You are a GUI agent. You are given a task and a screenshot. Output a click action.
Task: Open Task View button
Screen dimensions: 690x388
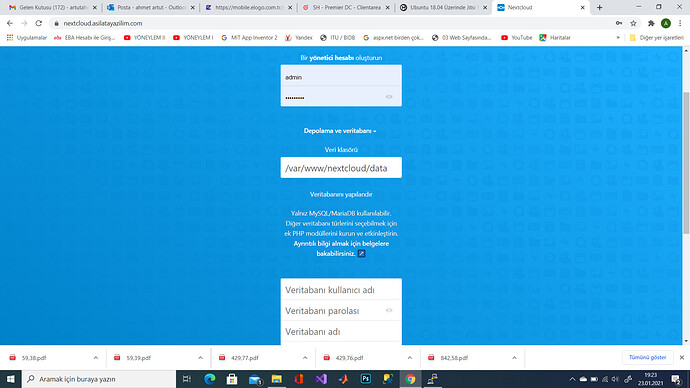pos(187,379)
